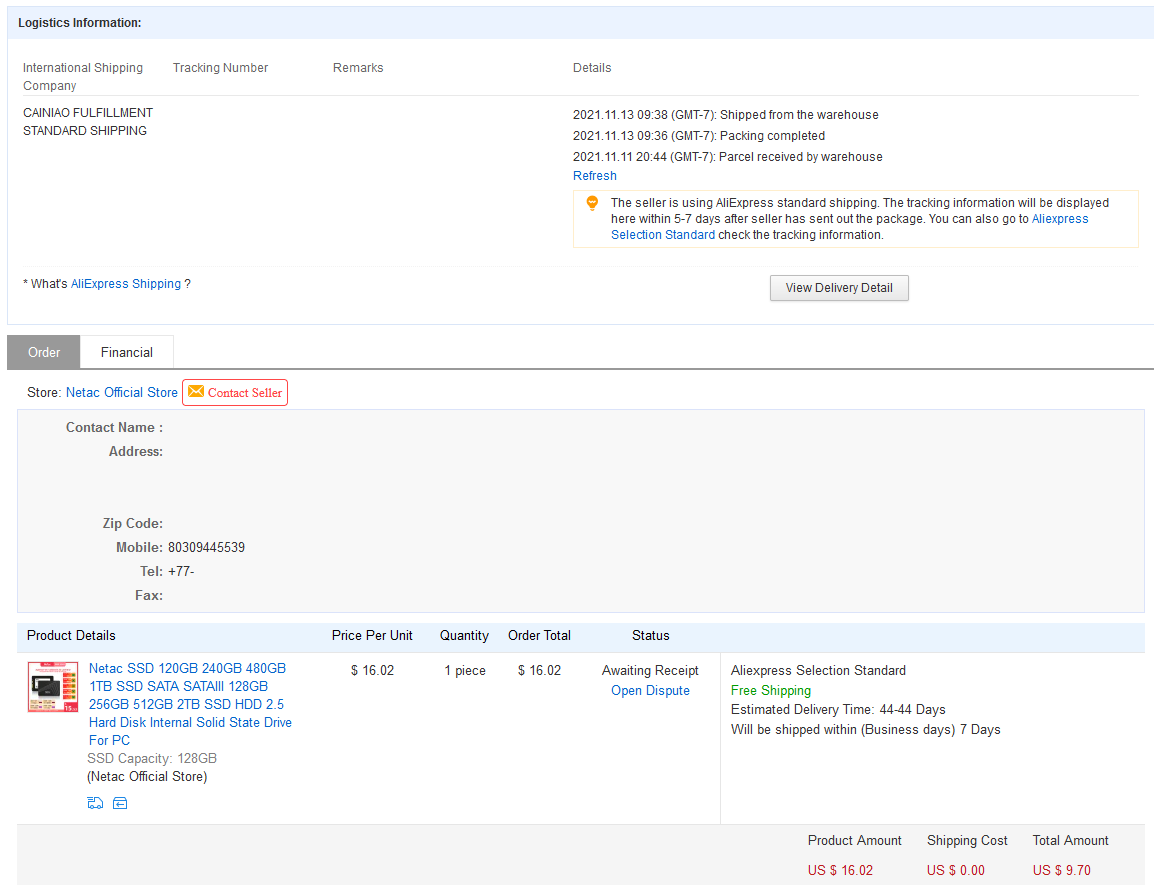Screen dimensions: 1154x890
Task: Click the Remarks column header
Action: (358, 68)
